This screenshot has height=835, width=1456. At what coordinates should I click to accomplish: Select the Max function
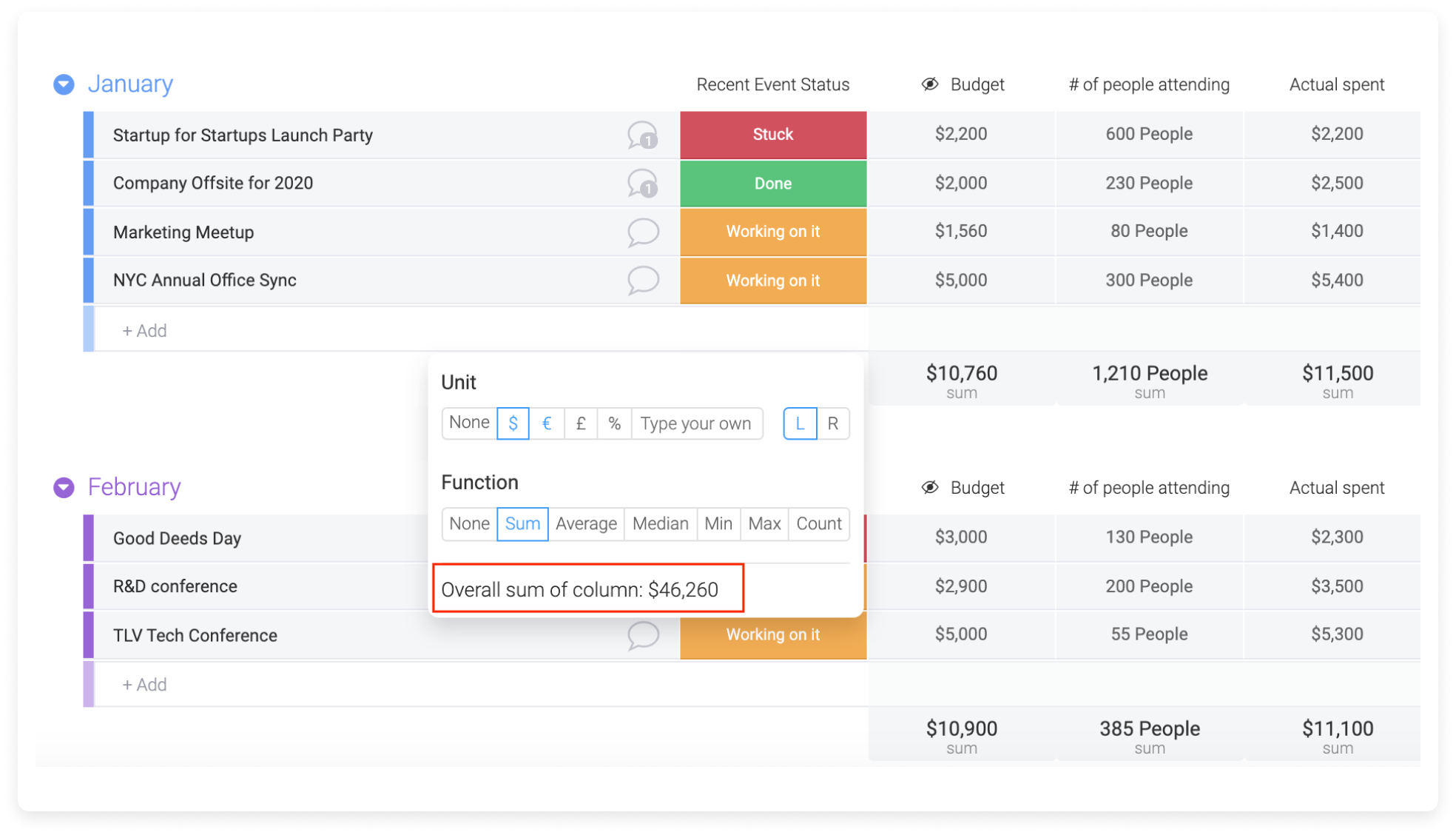[x=764, y=523]
